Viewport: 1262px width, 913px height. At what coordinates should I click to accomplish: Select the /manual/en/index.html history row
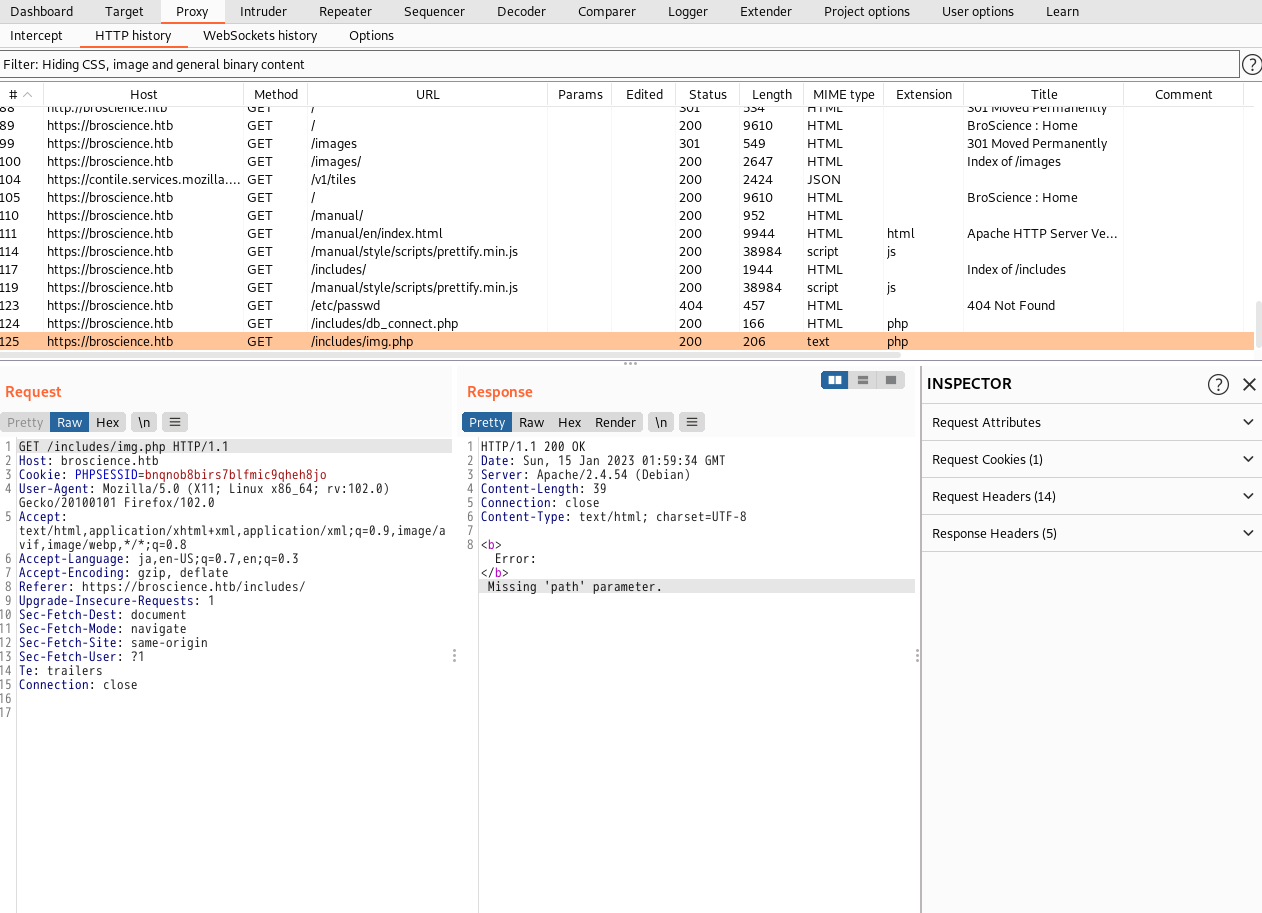pos(627,233)
